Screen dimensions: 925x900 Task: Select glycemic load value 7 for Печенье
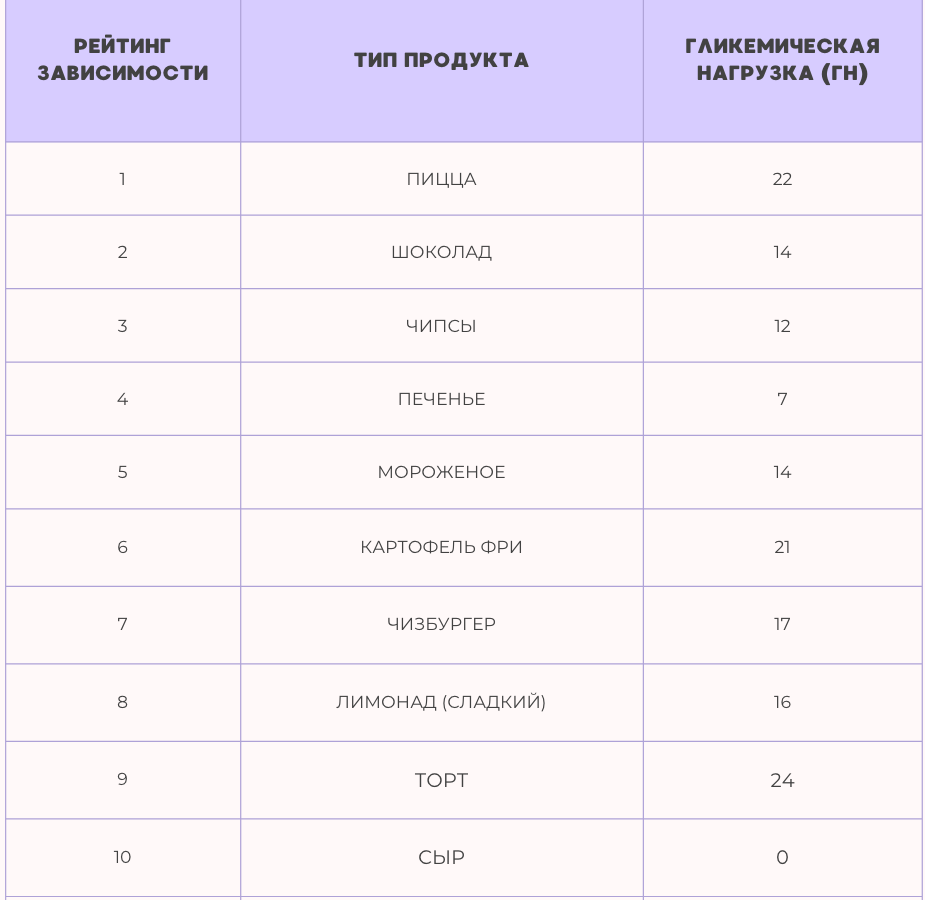pos(782,399)
